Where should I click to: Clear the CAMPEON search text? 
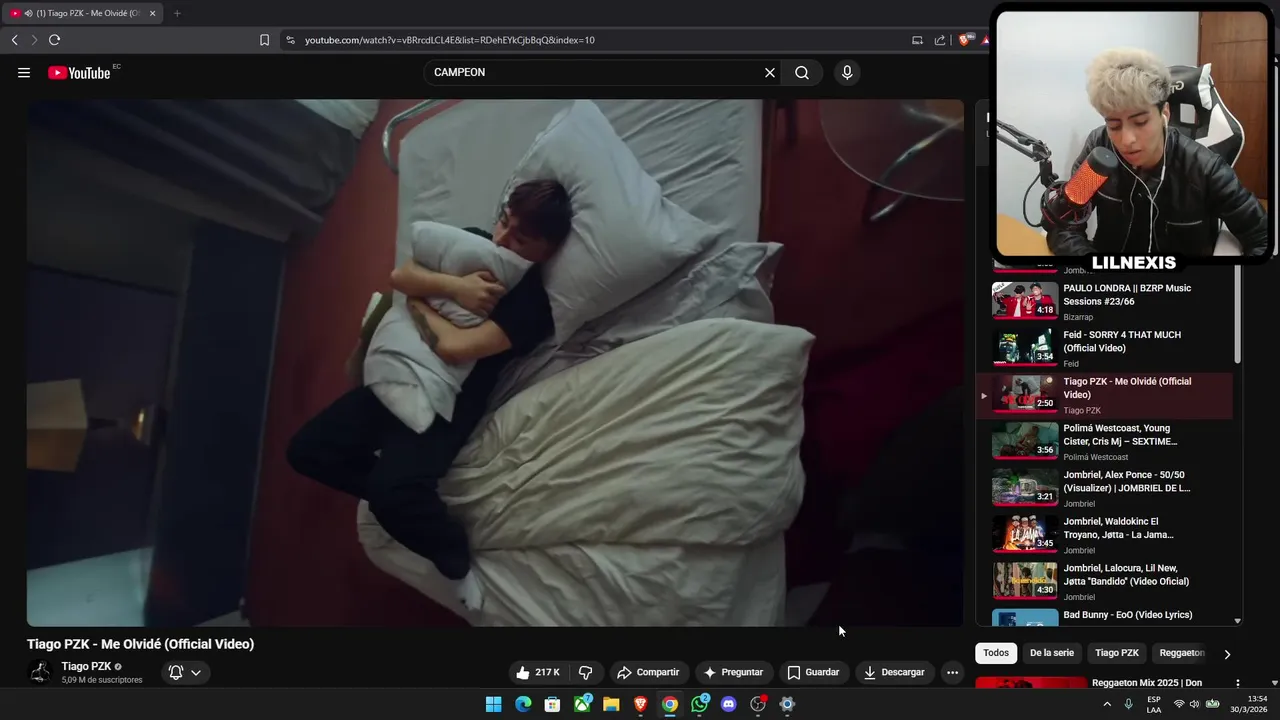[770, 72]
